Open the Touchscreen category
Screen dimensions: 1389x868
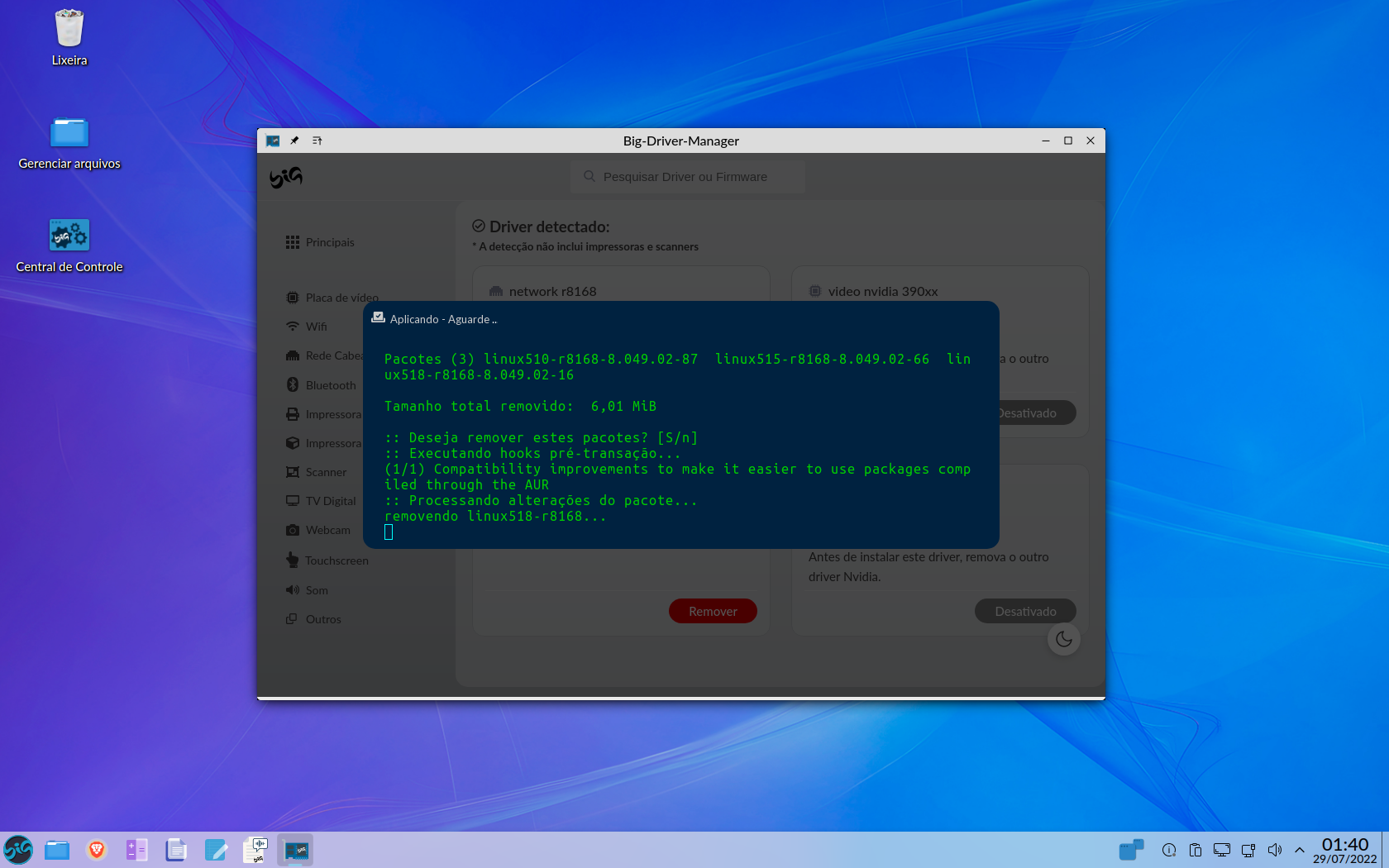pos(327,560)
